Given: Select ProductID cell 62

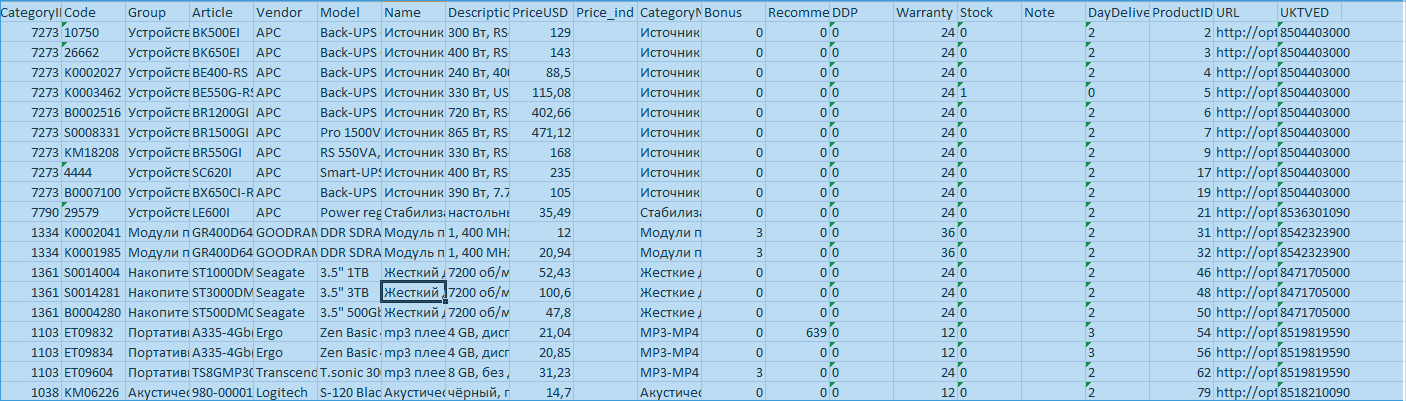Looking at the screenshot, I should point(1182,373).
